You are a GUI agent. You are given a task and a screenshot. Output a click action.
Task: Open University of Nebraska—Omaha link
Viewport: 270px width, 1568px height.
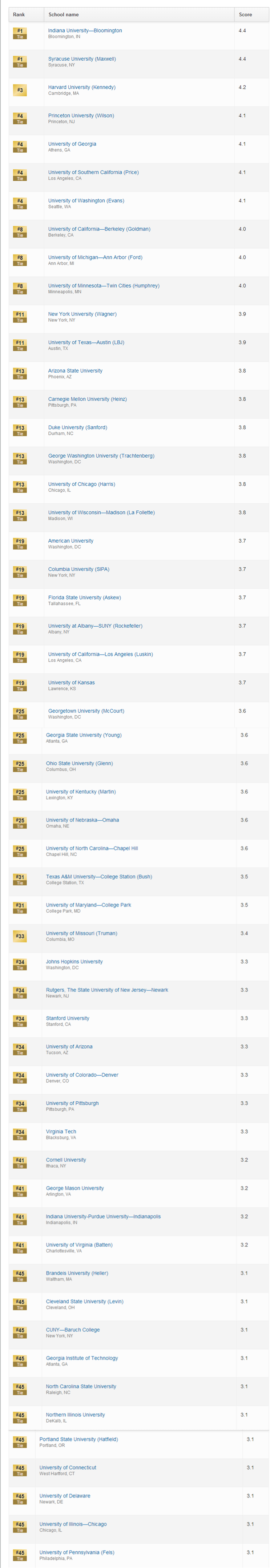(83, 820)
